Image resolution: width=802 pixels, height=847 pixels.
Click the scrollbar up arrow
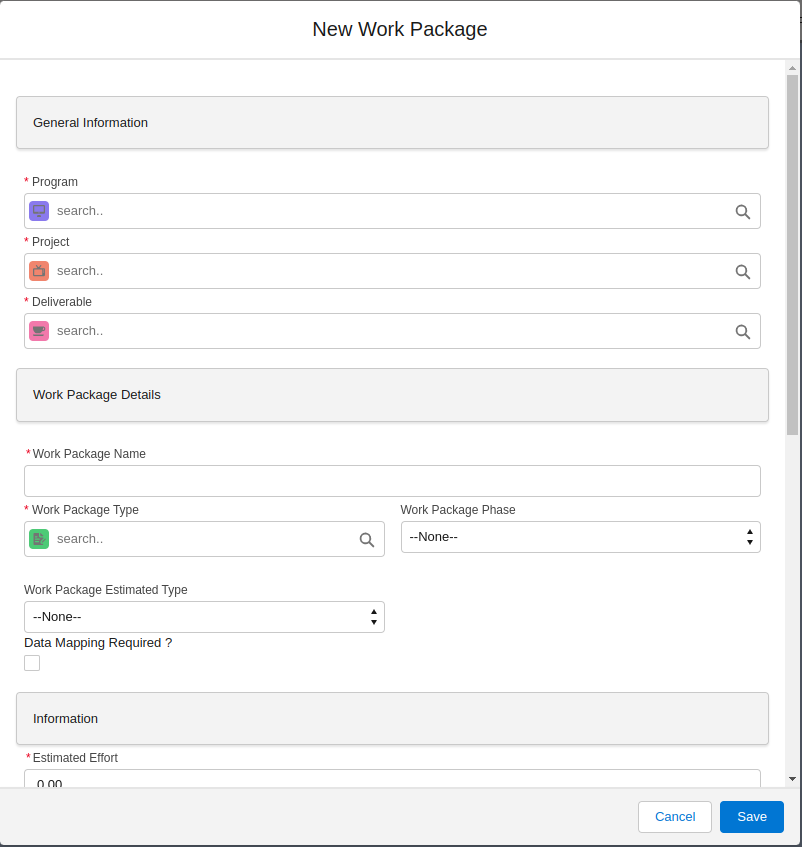pos(792,68)
